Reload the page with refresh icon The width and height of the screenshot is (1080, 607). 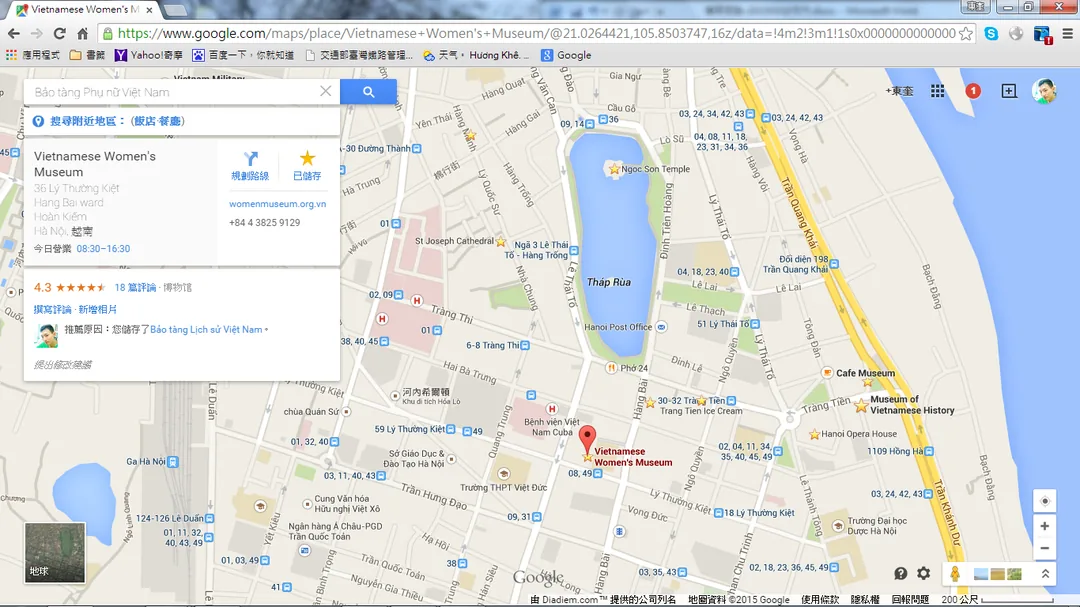click(59, 33)
